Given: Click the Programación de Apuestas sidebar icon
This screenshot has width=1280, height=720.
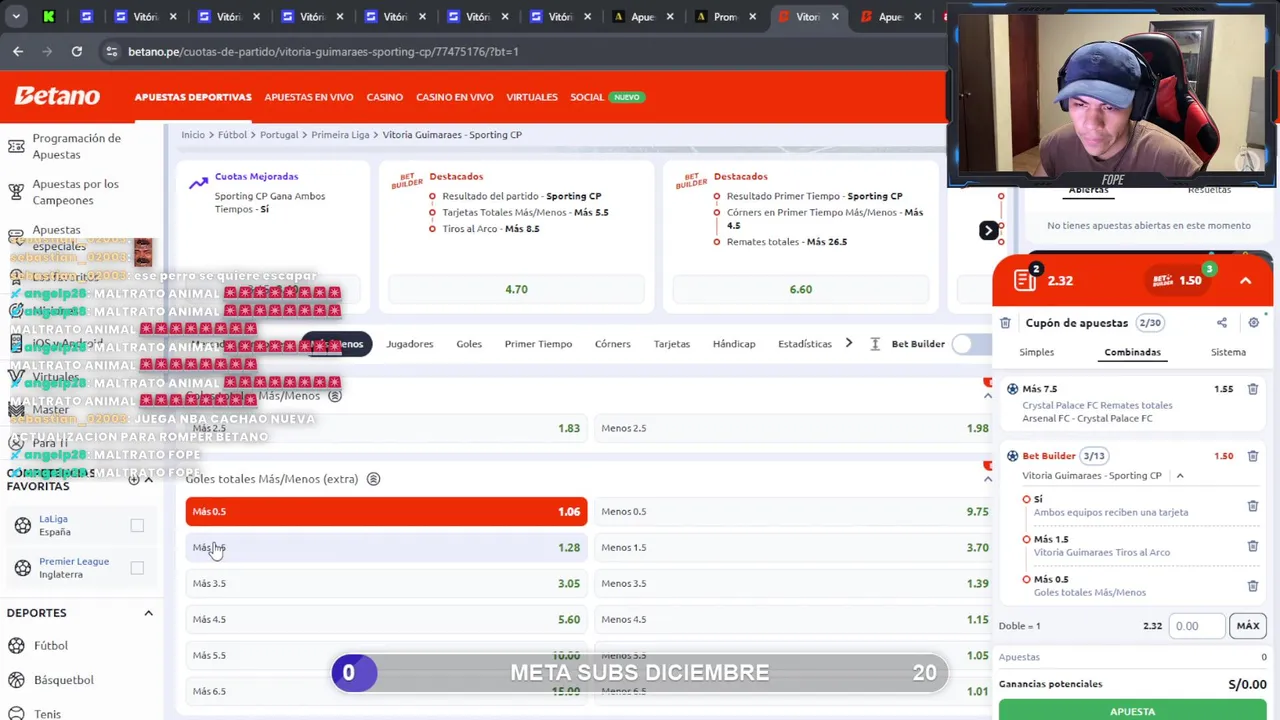Looking at the screenshot, I should (x=16, y=146).
